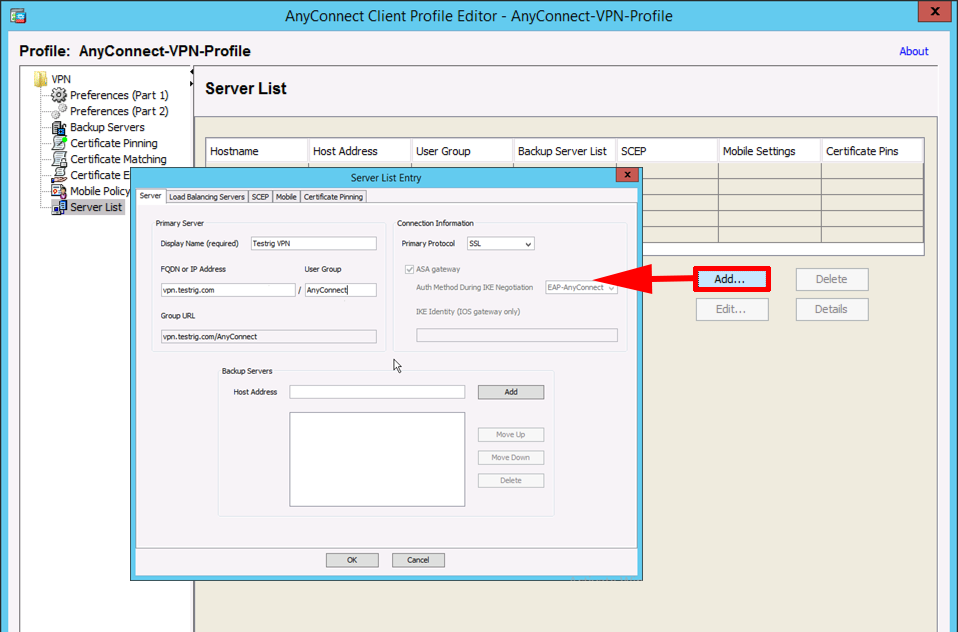958x632 pixels.
Task: Click the User Group column header
Action: tap(463, 151)
